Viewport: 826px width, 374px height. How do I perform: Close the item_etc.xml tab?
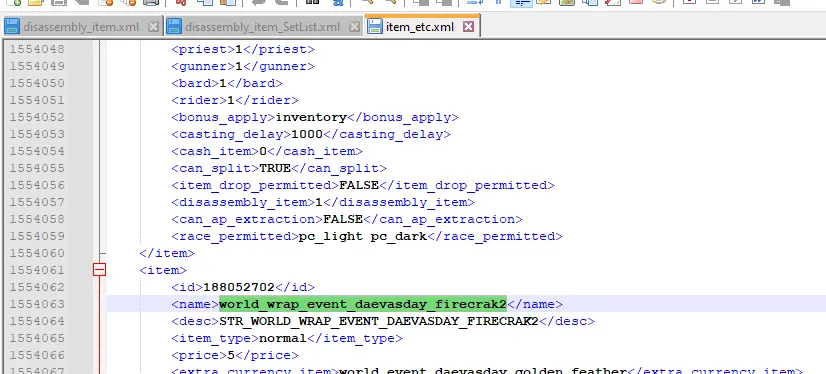(468, 26)
